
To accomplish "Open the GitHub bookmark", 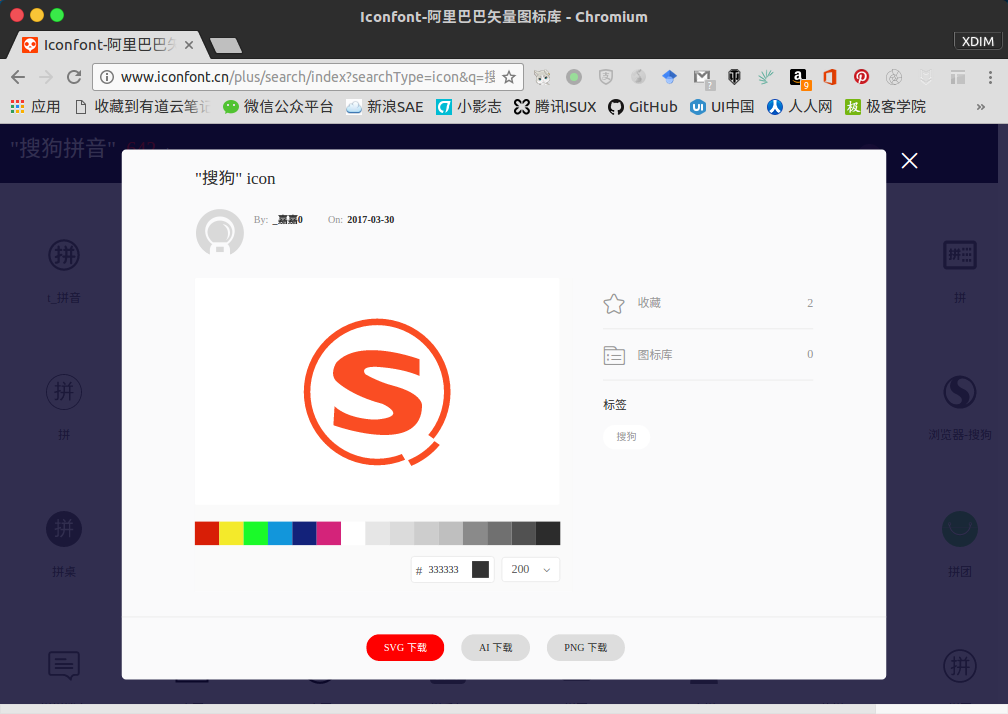I will (642, 107).
